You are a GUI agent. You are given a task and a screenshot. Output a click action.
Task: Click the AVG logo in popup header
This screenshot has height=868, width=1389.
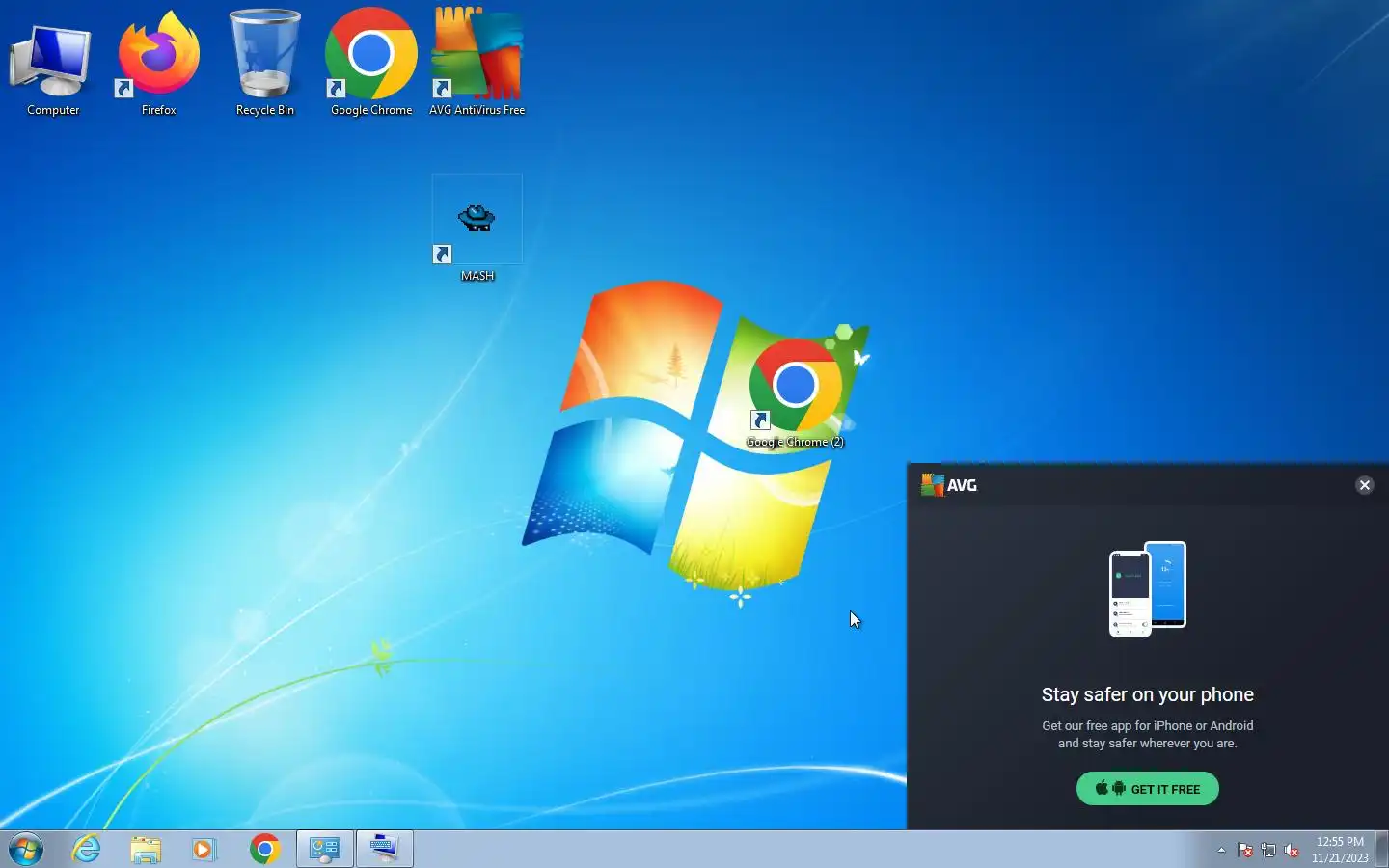pos(949,485)
